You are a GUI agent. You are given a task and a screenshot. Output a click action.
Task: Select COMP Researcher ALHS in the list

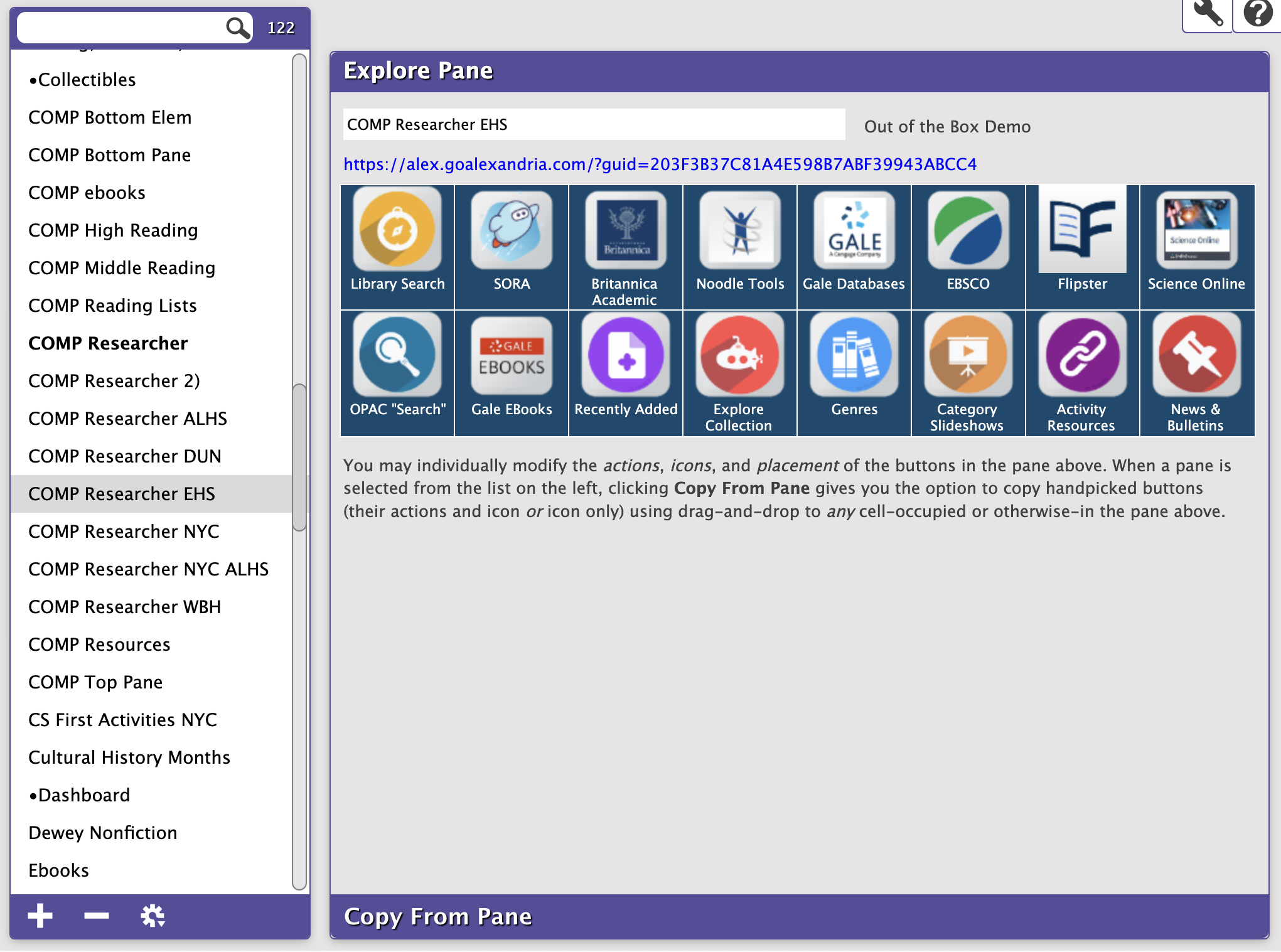pyautogui.click(x=151, y=419)
